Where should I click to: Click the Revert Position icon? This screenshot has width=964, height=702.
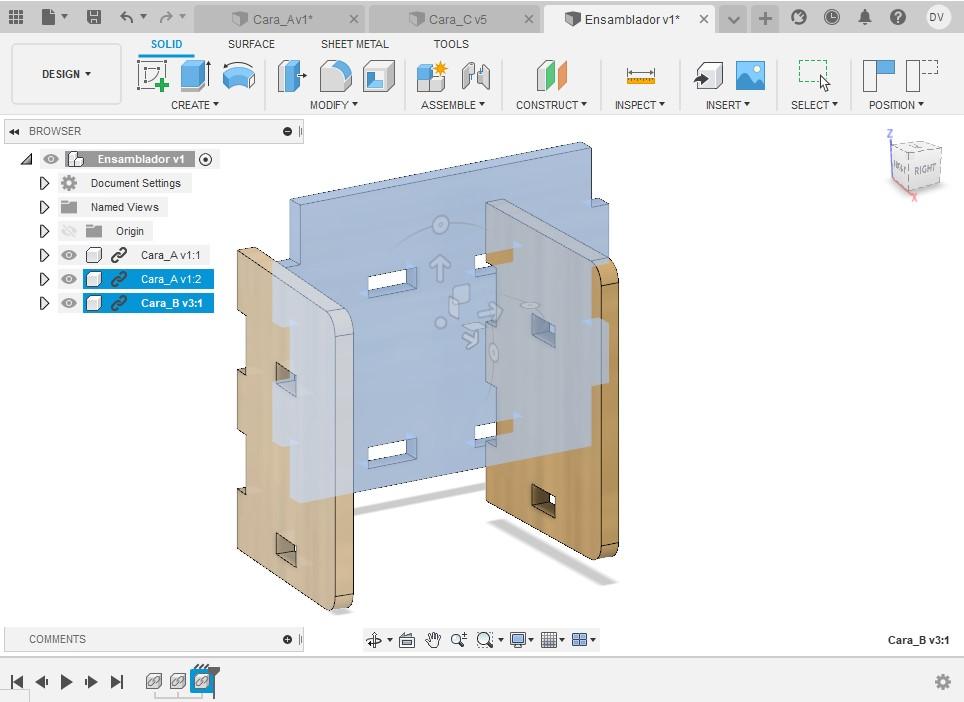pos(922,76)
